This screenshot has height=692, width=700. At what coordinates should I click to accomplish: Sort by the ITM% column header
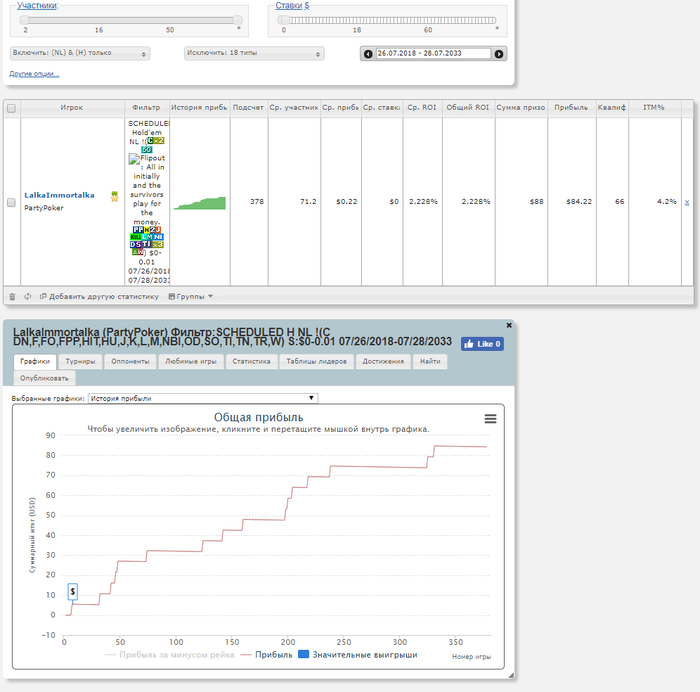pos(654,108)
